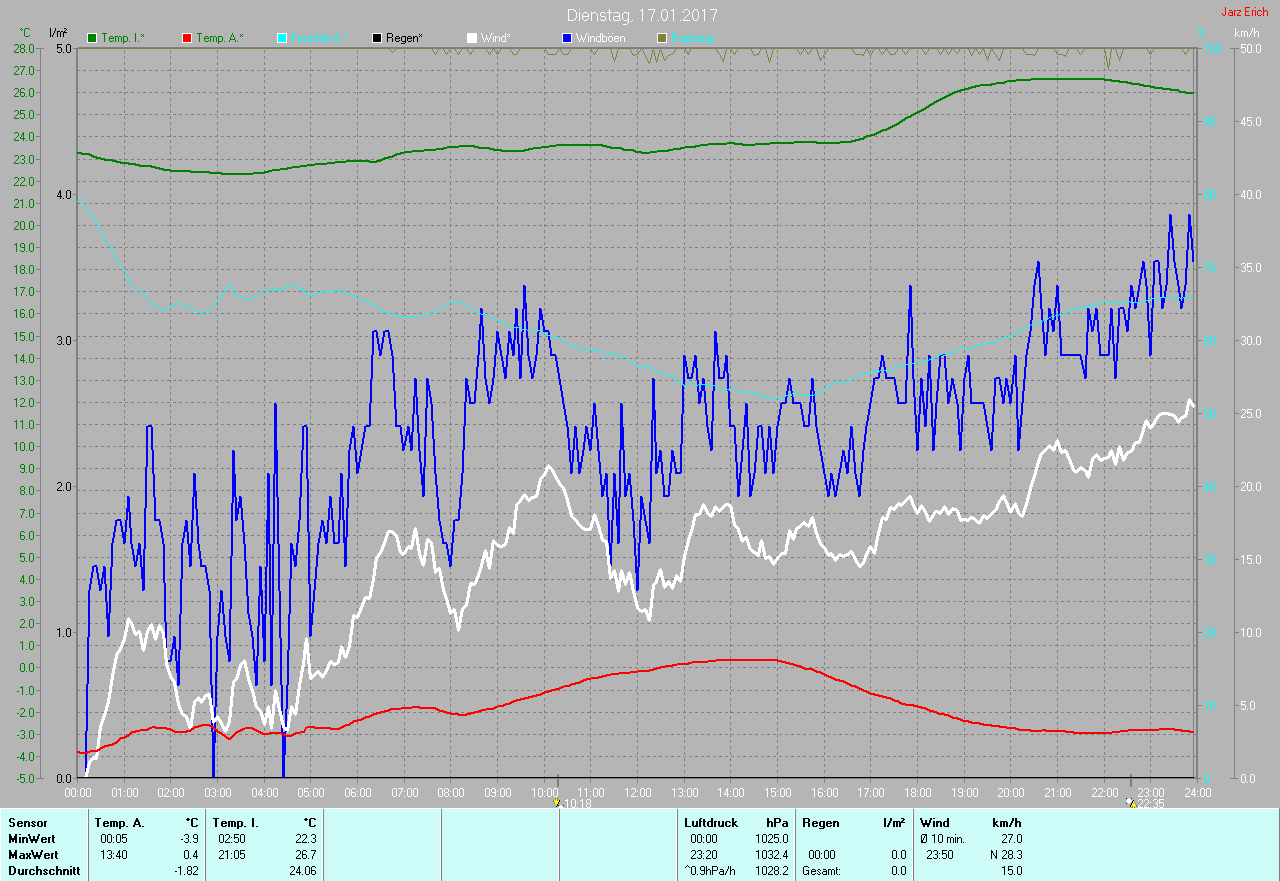Click the red Jarz Erich text
The image size is (1280, 881).
tap(1243, 12)
